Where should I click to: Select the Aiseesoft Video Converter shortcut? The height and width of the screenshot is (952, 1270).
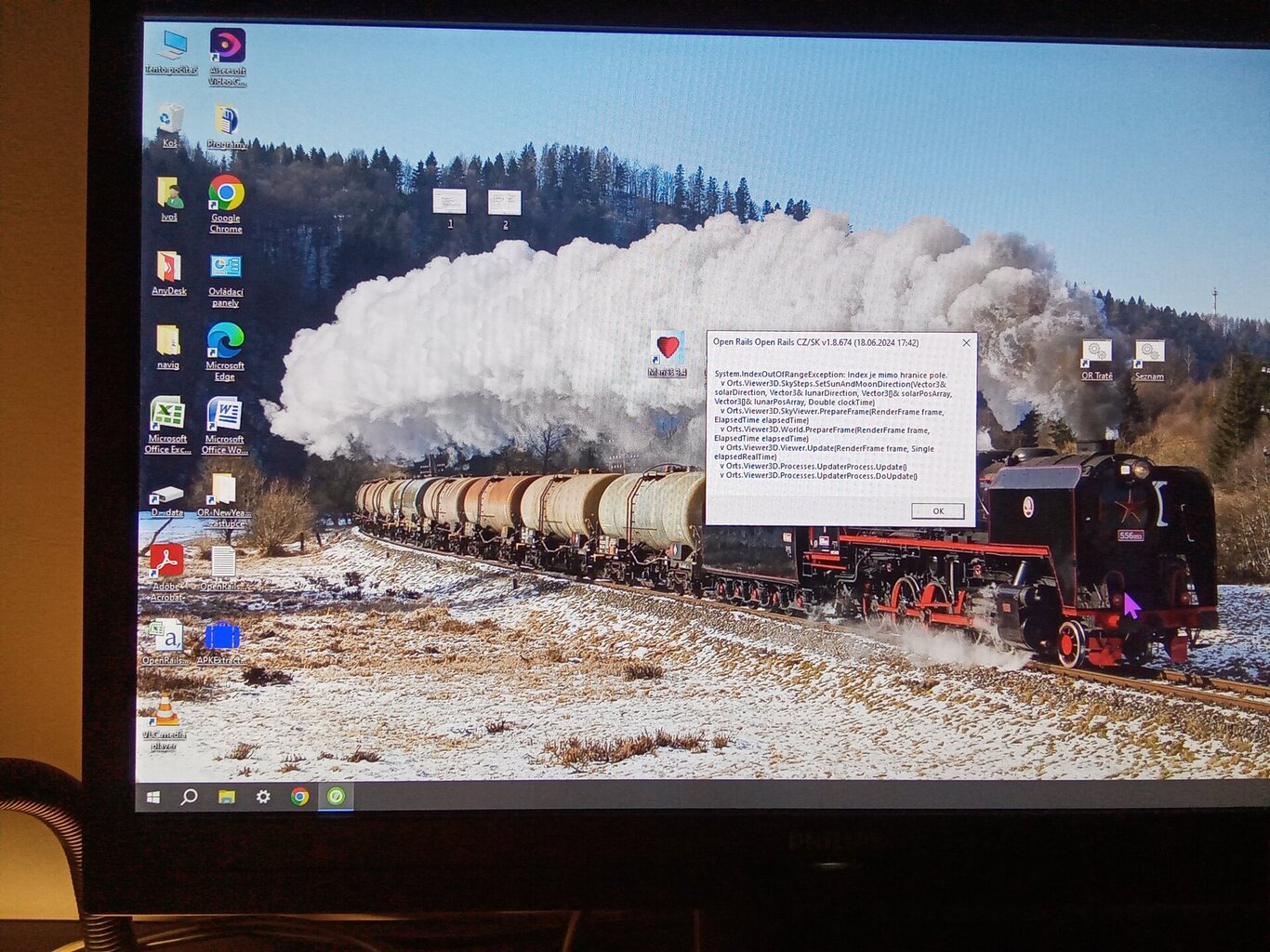coord(227,46)
